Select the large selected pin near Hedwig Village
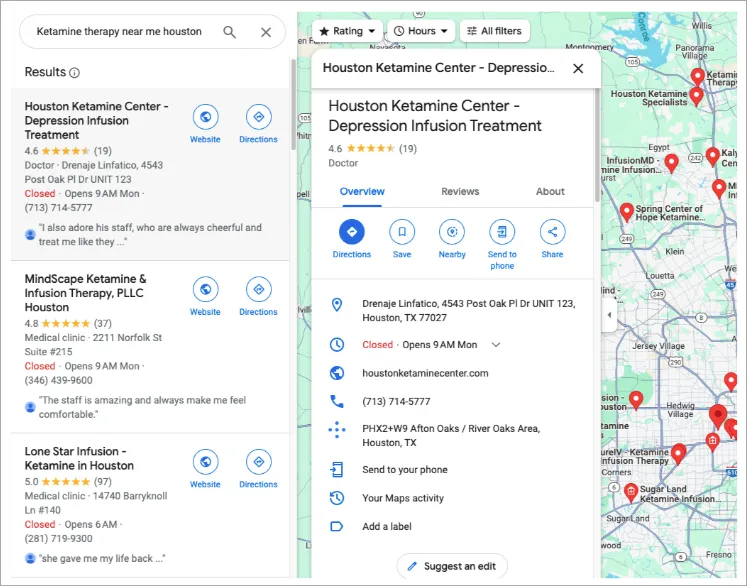 pos(718,416)
